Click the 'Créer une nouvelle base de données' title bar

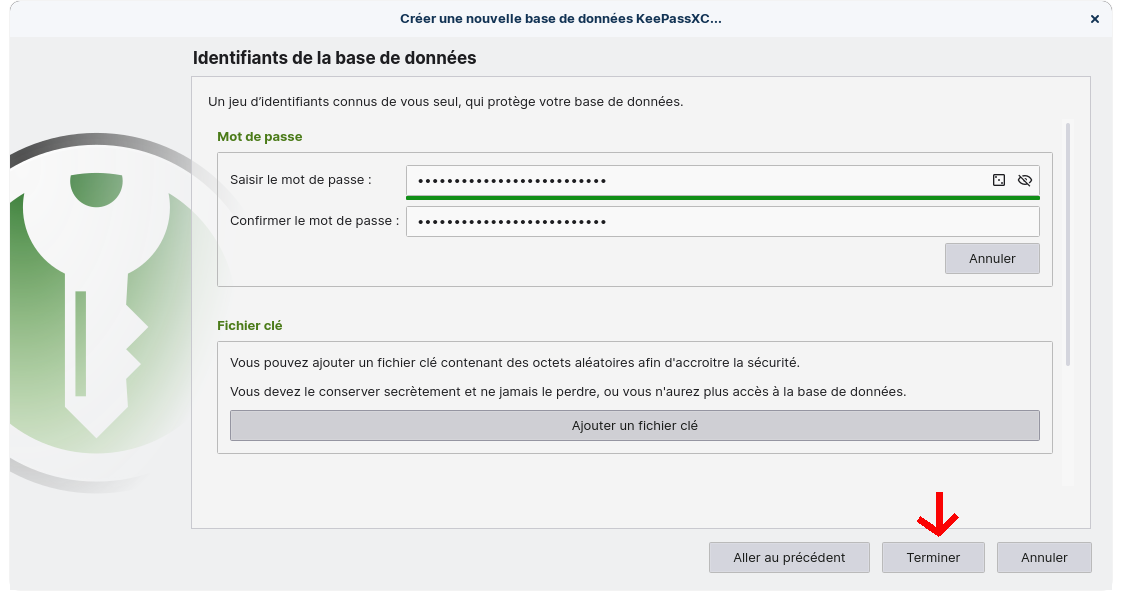click(560, 19)
